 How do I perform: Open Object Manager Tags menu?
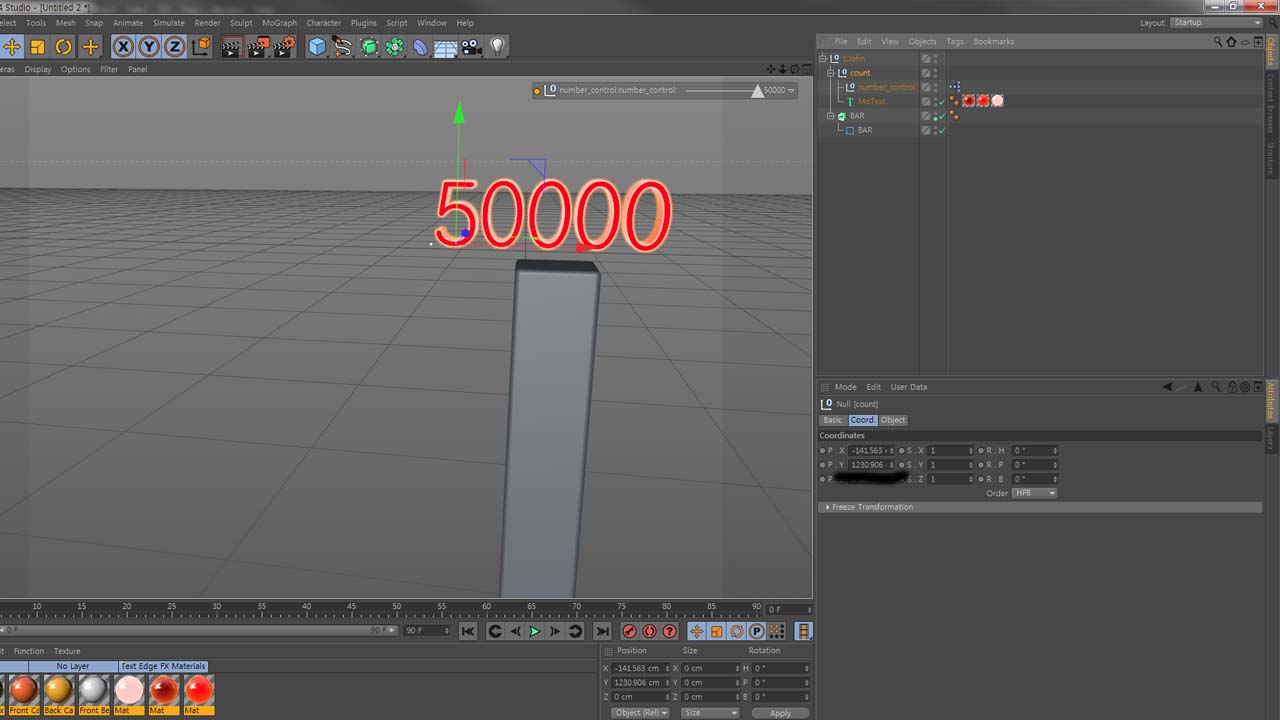[x=955, y=41]
